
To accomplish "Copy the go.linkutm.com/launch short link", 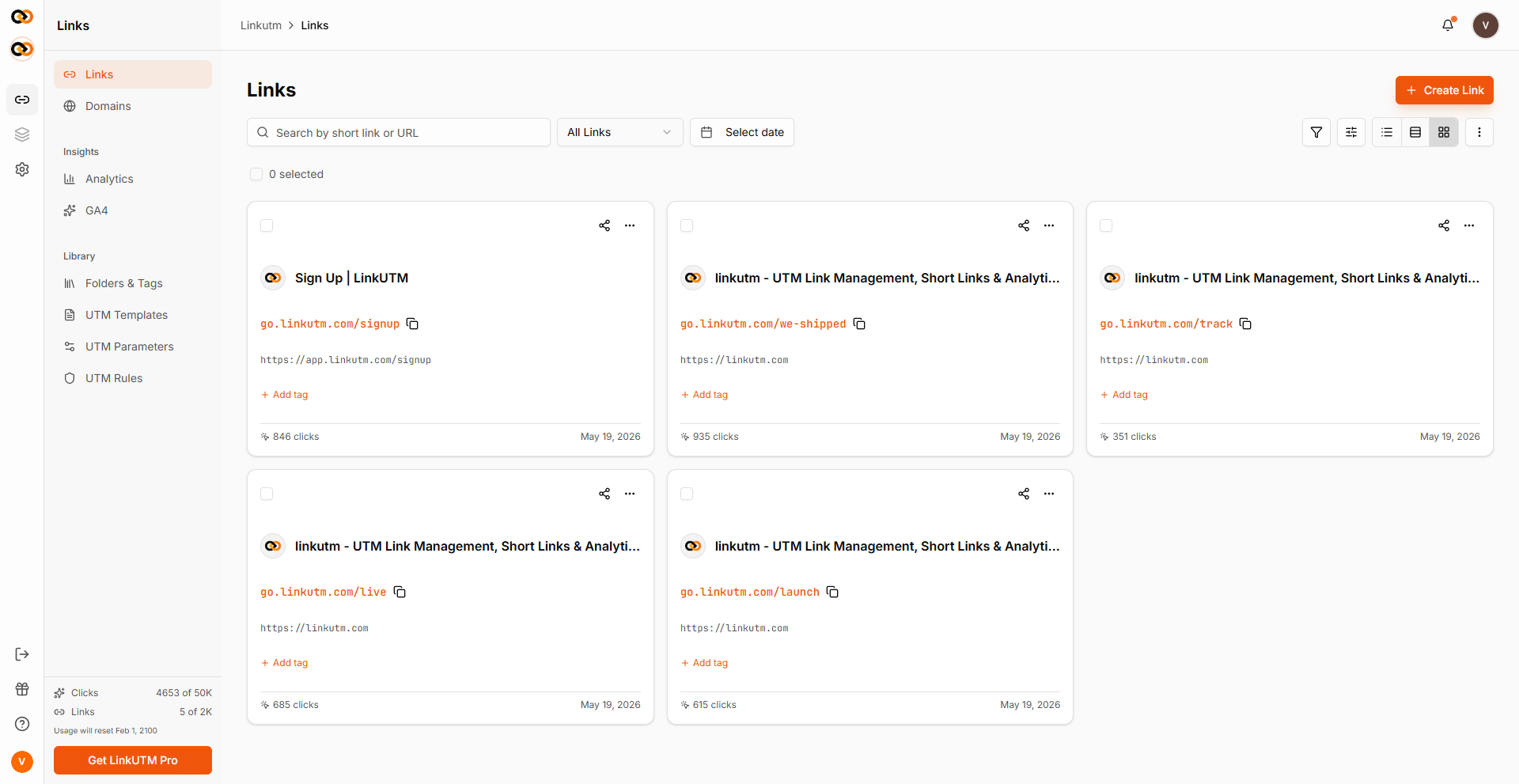I will point(832,592).
